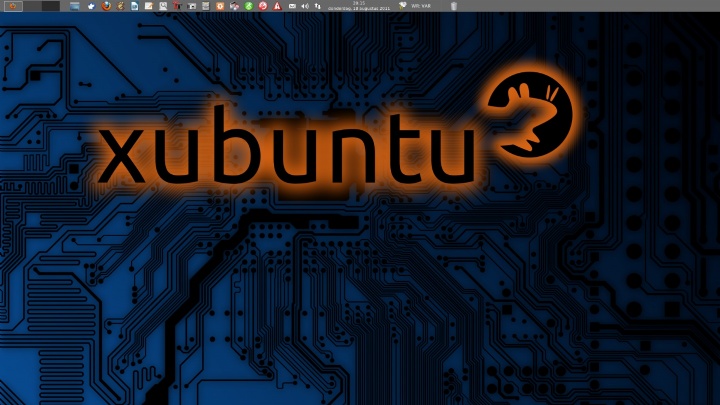Click the green circular launcher icon
This screenshot has height=405, width=720.
[x=248, y=6]
